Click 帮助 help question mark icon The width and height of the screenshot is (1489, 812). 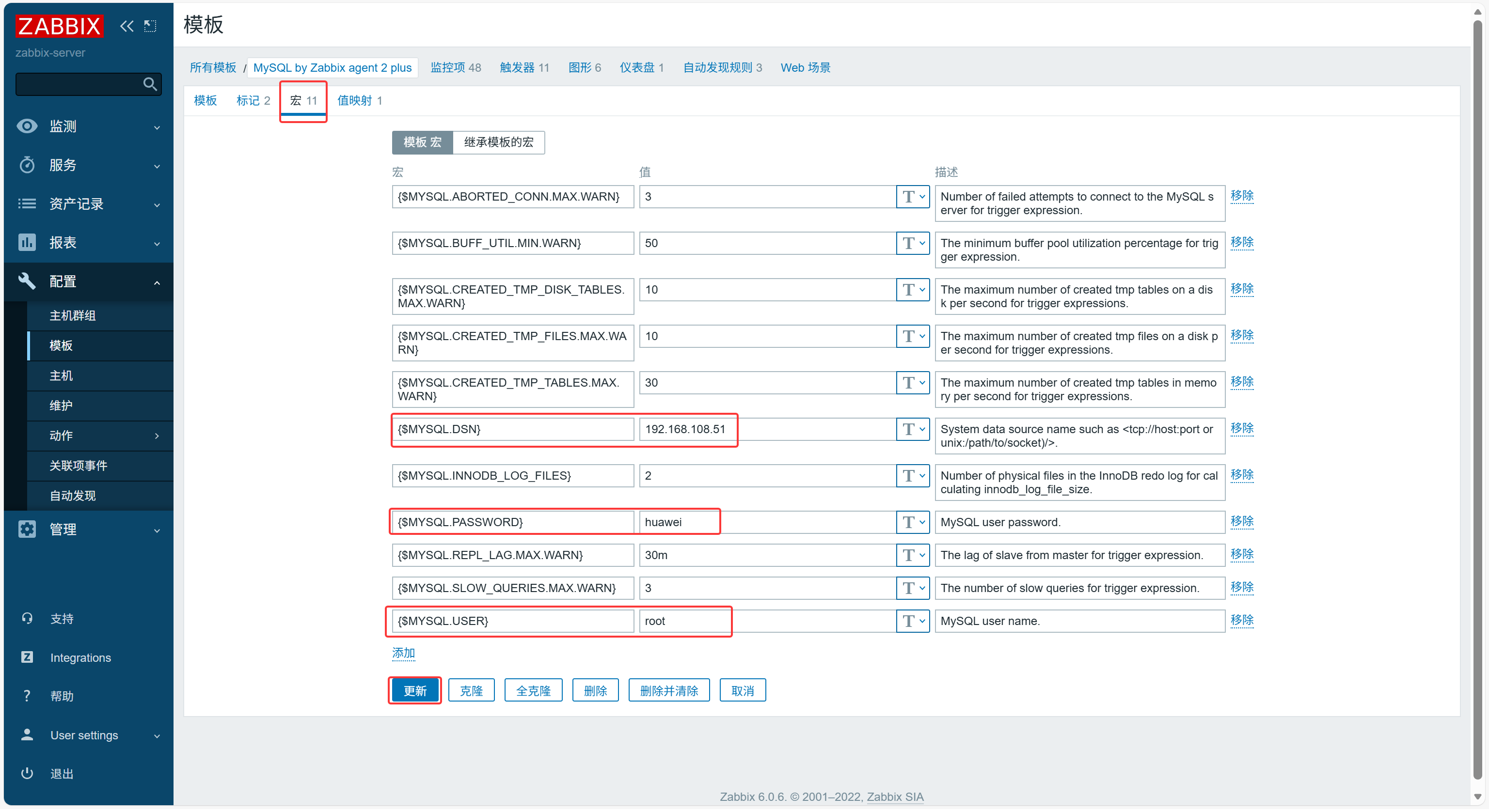pos(27,696)
